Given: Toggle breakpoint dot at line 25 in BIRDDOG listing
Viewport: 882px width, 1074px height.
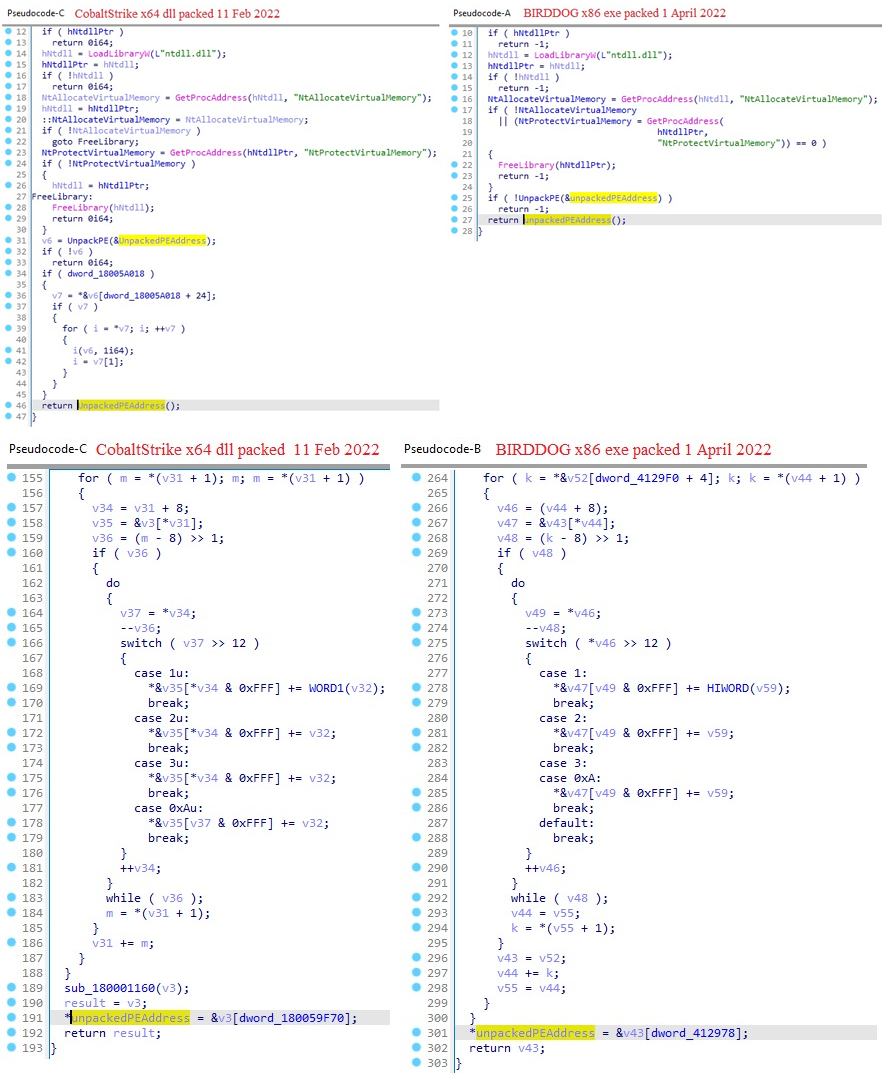Looking at the screenshot, I should tap(454, 198).
